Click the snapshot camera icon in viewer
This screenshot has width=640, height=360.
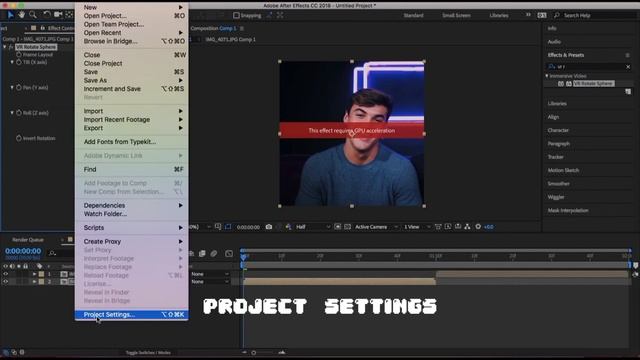[x=269, y=227]
